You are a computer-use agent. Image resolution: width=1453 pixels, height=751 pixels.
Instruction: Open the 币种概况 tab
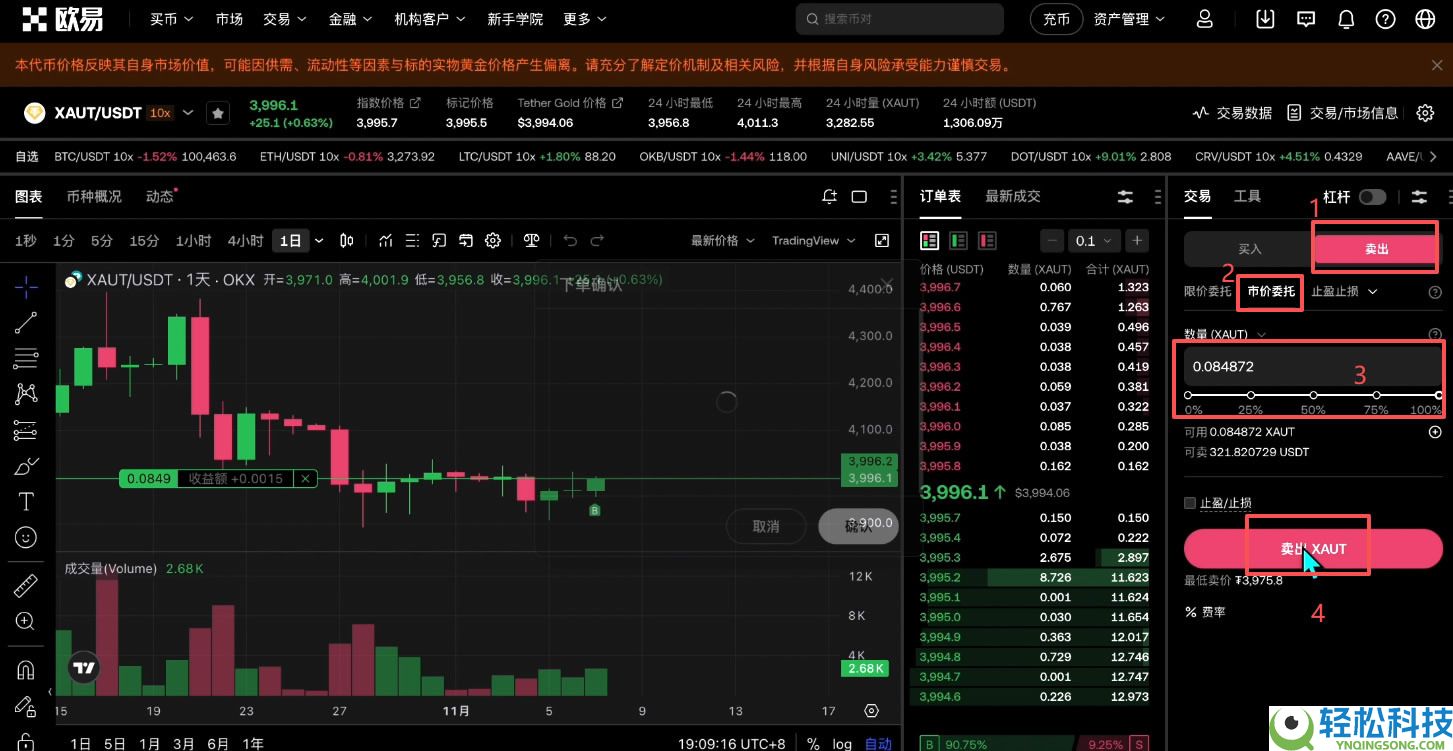94,196
